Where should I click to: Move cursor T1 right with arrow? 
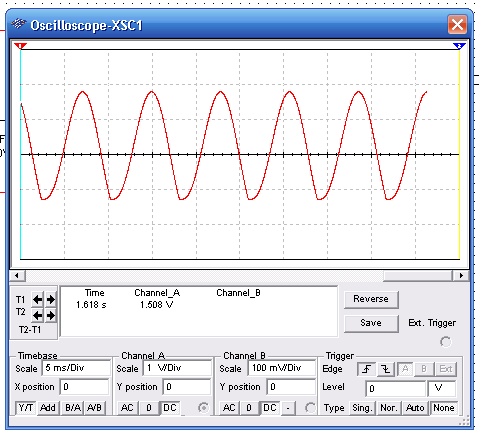click(x=51, y=300)
